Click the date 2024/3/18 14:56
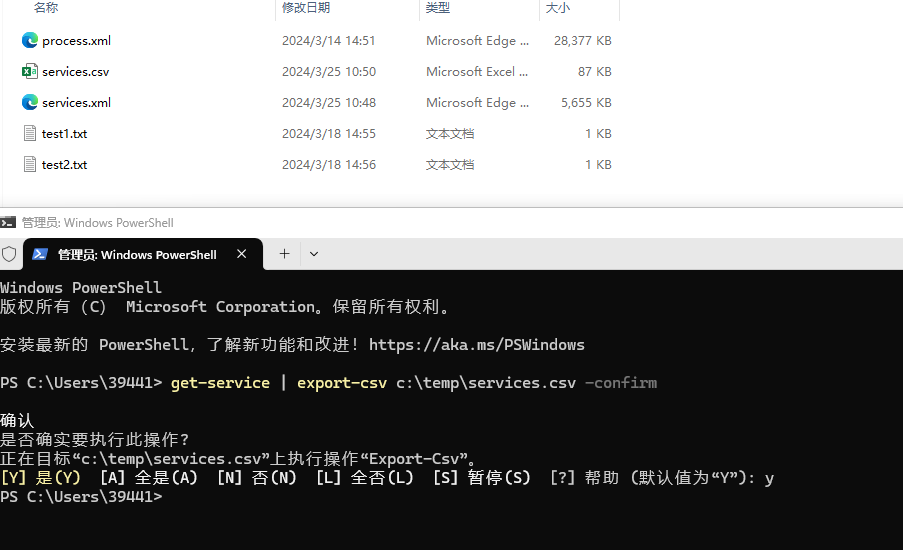 pyautogui.click(x=329, y=165)
